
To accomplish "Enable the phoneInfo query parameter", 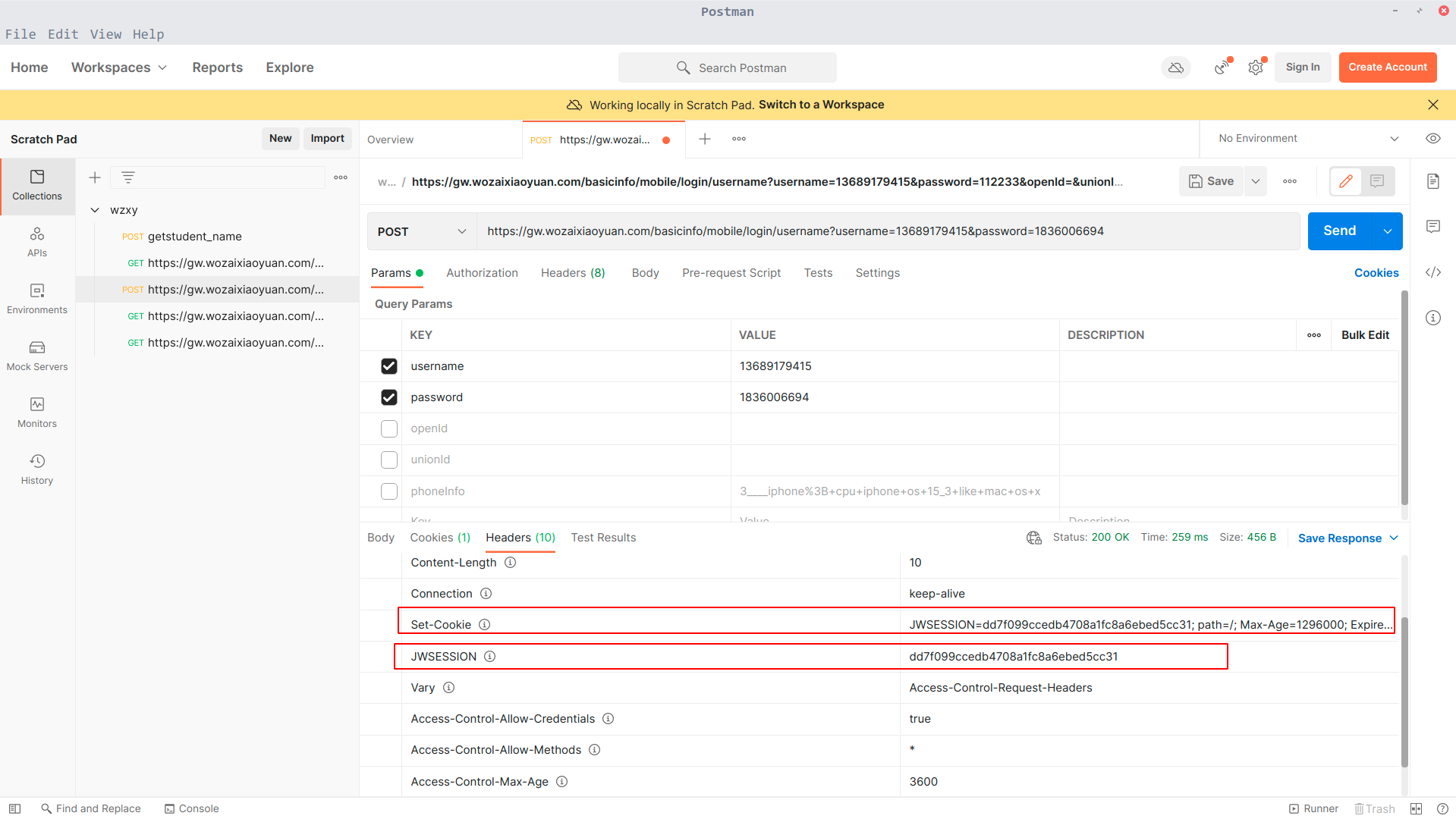I will coord(389,491).
